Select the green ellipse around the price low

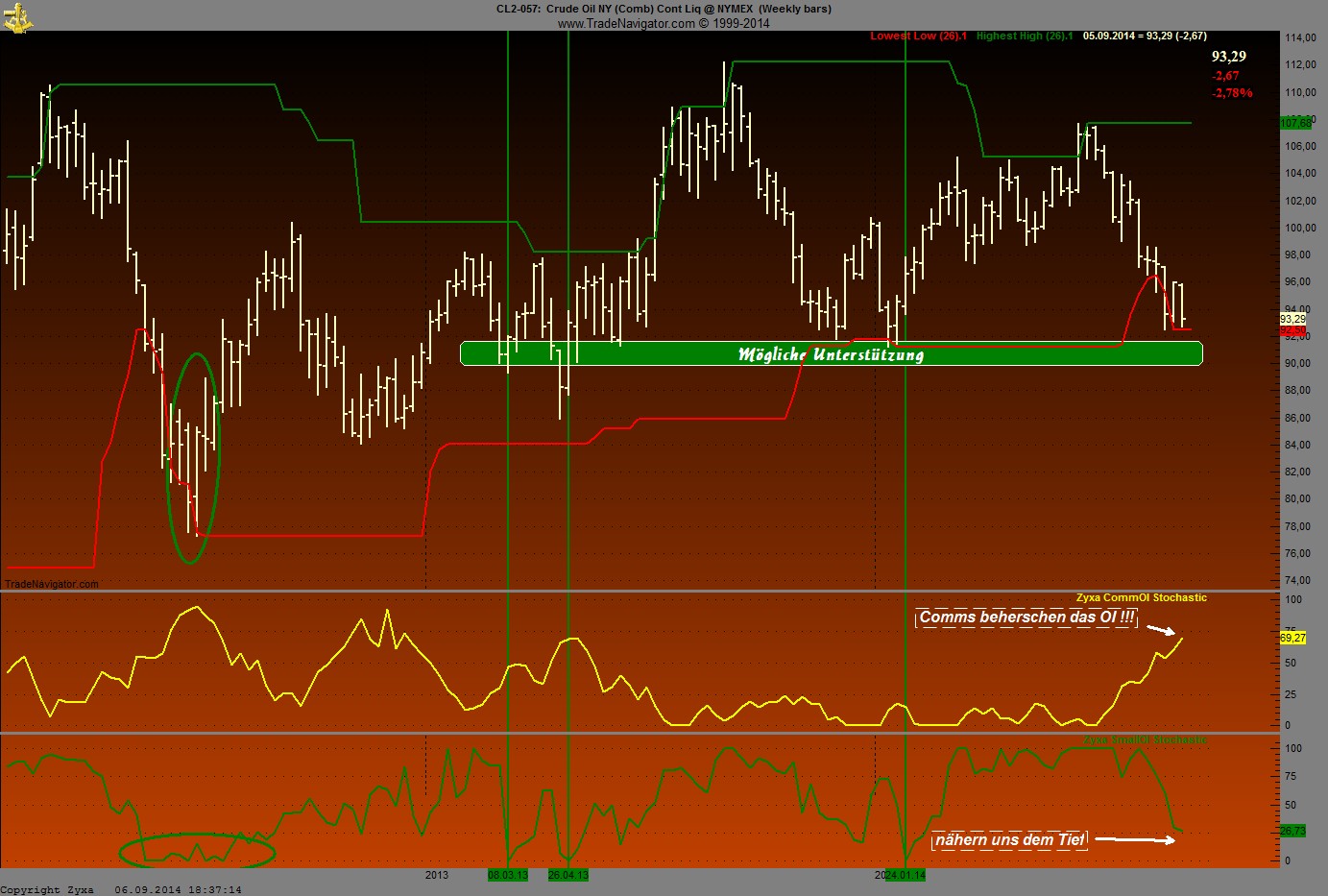pos(195,457)
